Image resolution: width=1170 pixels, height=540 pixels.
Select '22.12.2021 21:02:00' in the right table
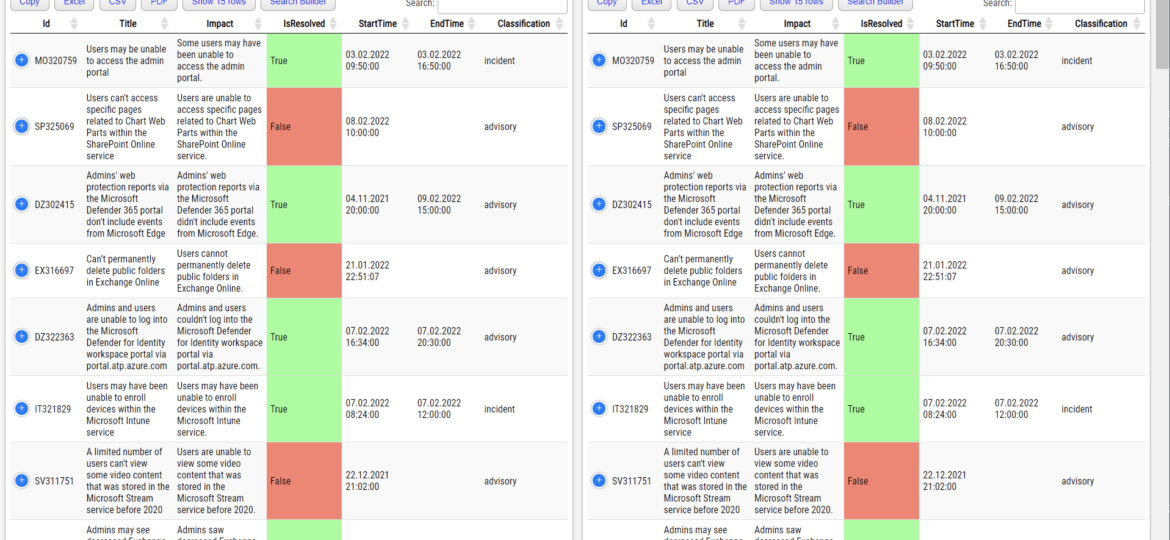(945, 481)
